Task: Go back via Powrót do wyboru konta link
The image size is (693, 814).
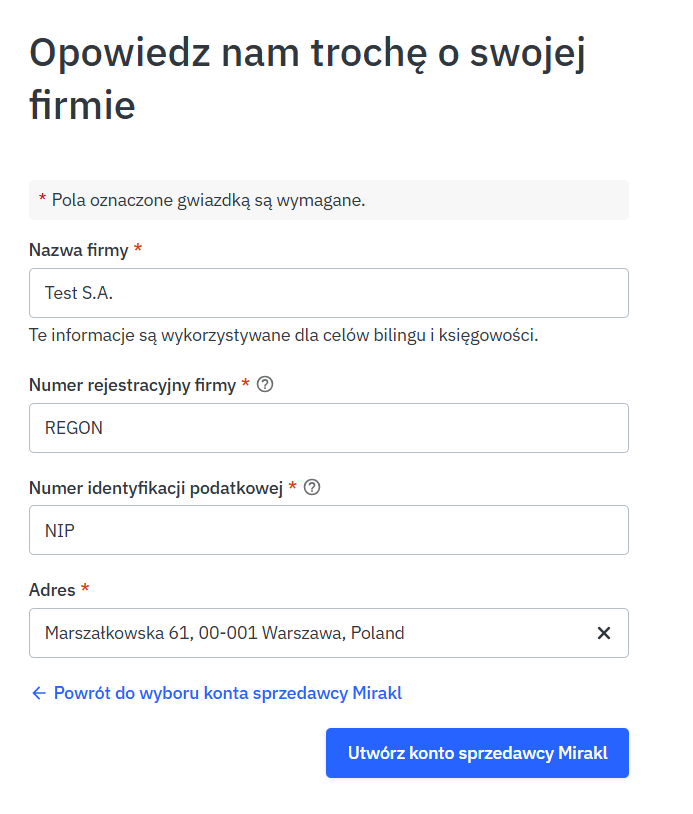Action: point(227,693)
